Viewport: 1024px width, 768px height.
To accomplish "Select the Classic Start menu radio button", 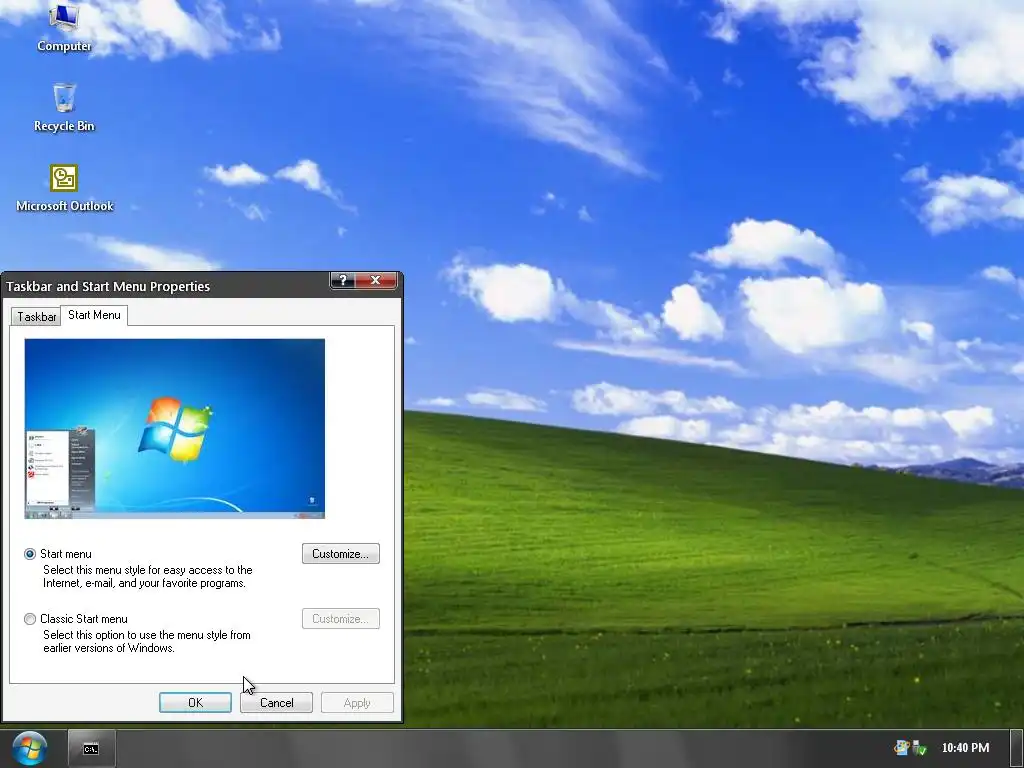I will [x=30, y=618].
